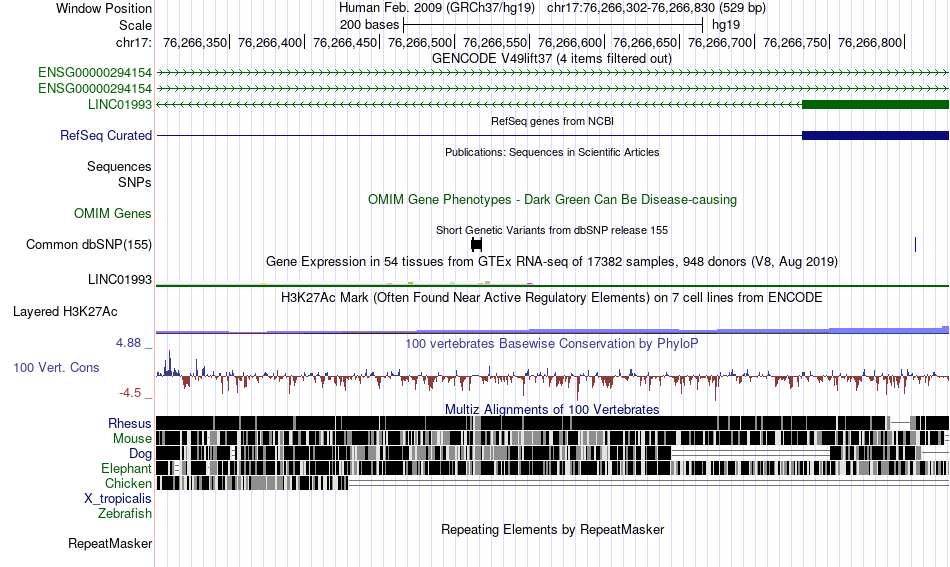Click the OMIM Gene Phenotypes track title
Viewport: 950px width, 567px height.
click(552, 200)
